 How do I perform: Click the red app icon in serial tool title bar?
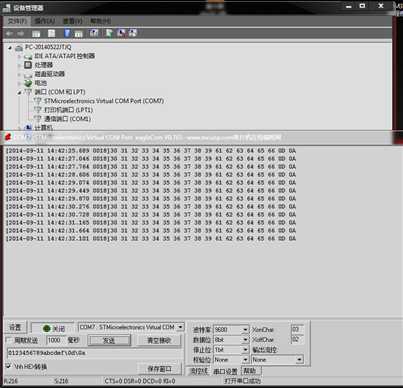pos(8,137)
